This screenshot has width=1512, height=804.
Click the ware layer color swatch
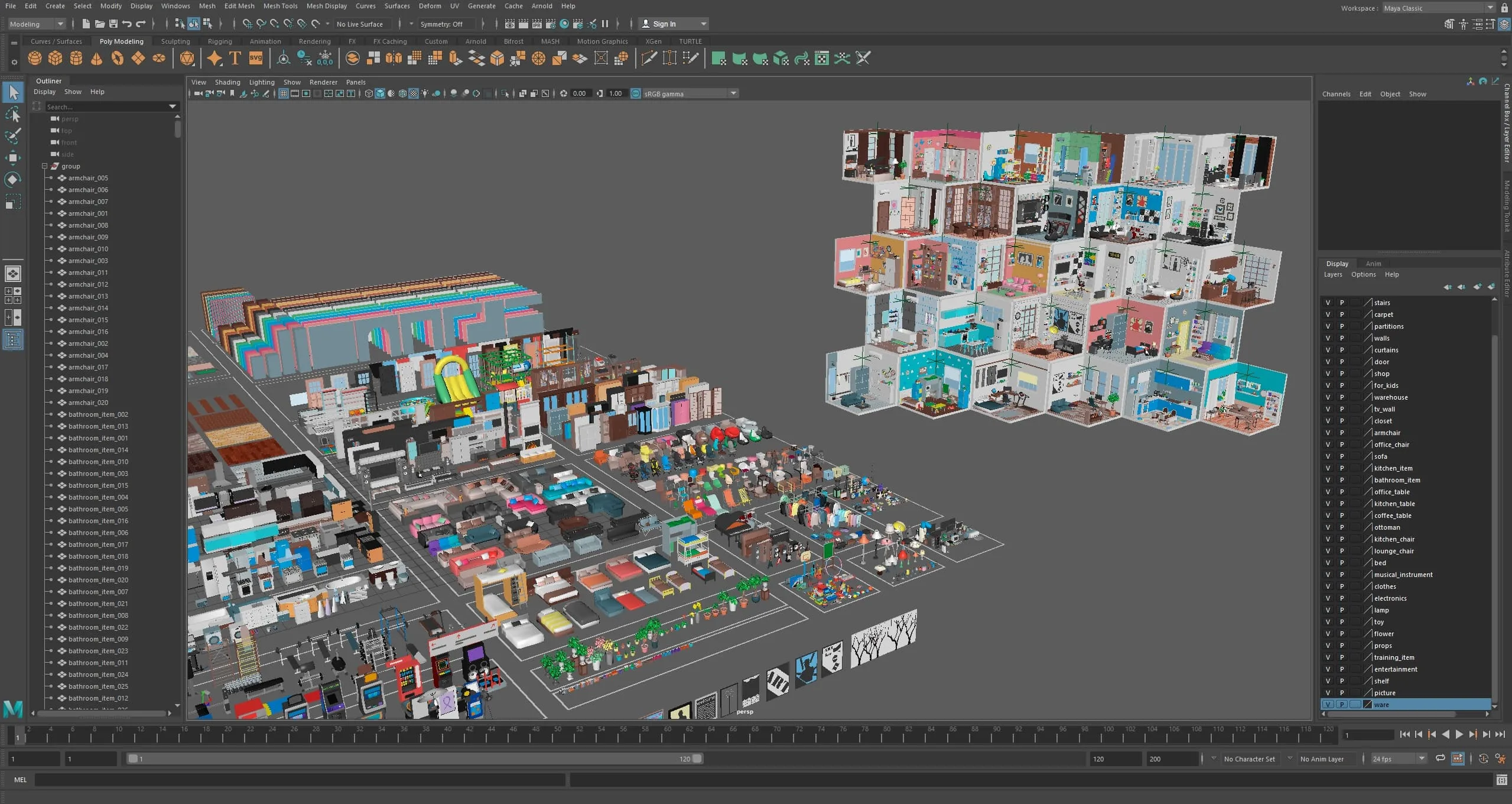1367,705
